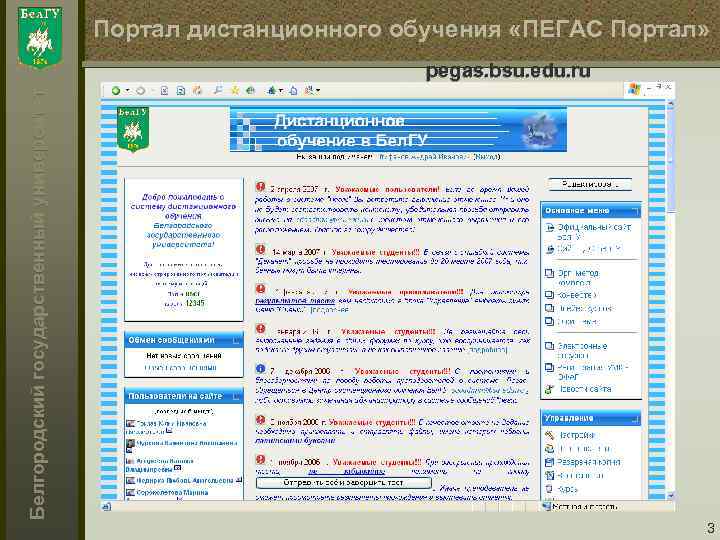Collapse the Обмен сообщениями block

pos(236,340)
